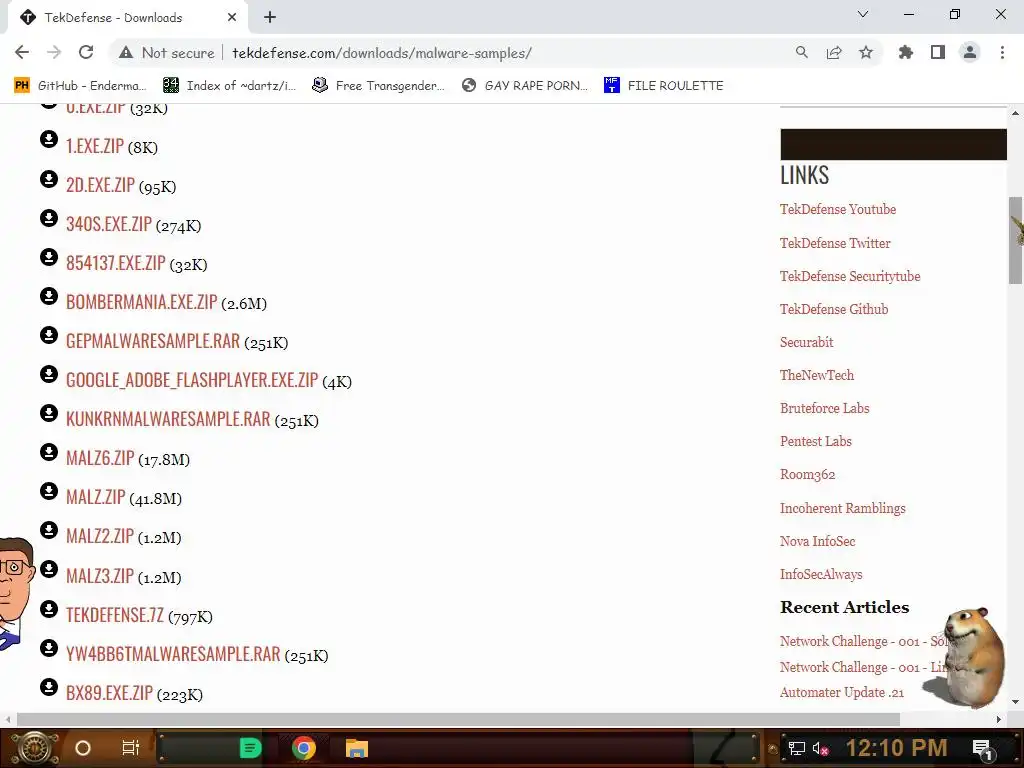Viewport: 1024px width, 768px height.
Task: Bookmark this page with the star icon
Action: pyautogui.click(x=866, y=52)
